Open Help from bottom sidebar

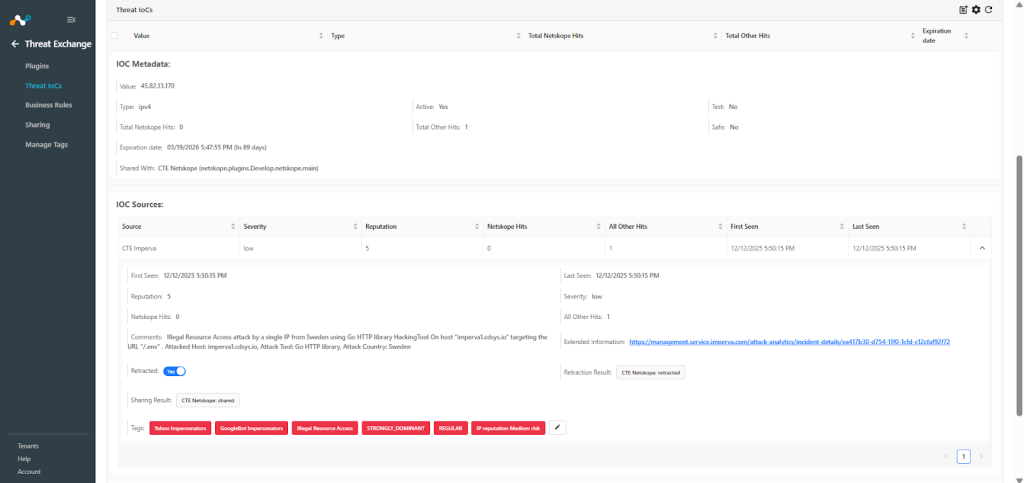coord(24,459)
